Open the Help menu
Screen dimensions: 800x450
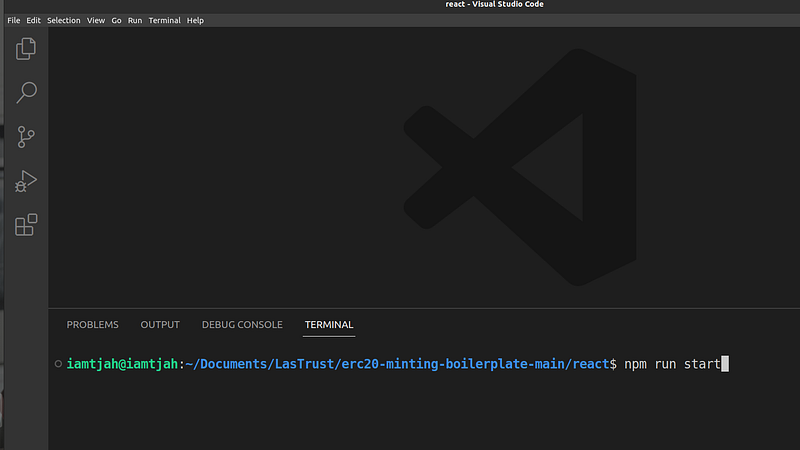tap(195, 20)
